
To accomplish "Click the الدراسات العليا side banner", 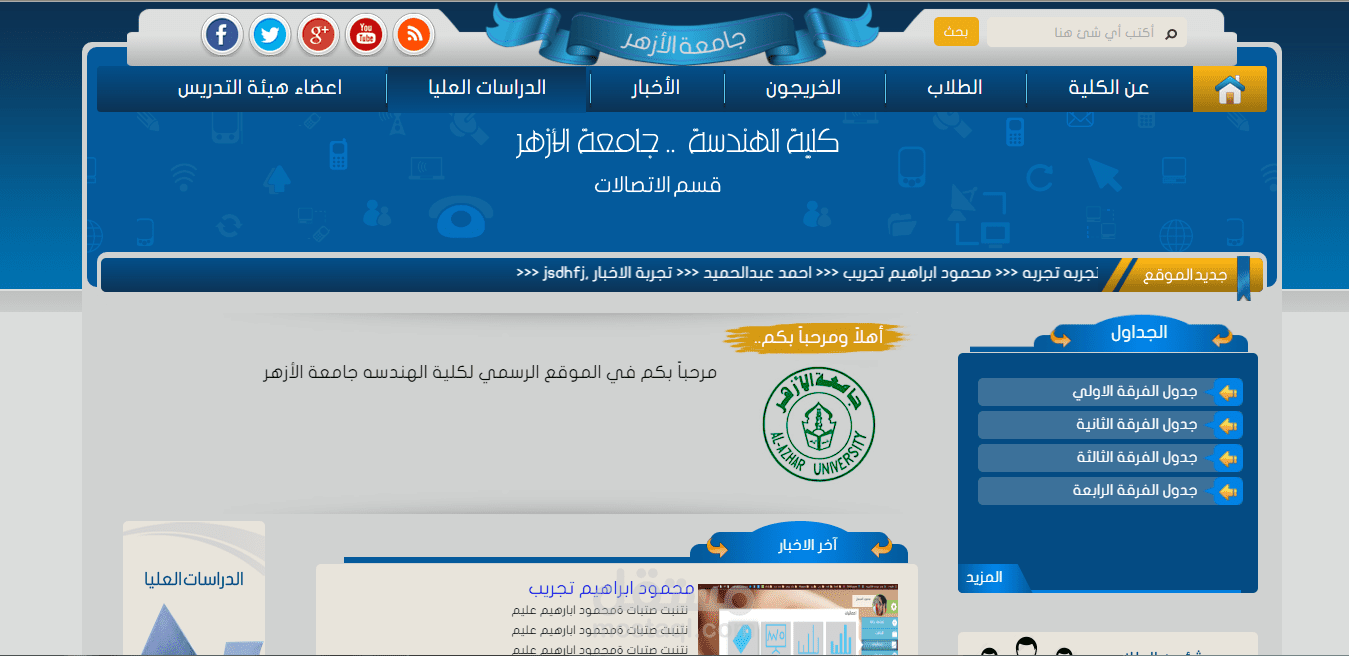I will [194, 588].
